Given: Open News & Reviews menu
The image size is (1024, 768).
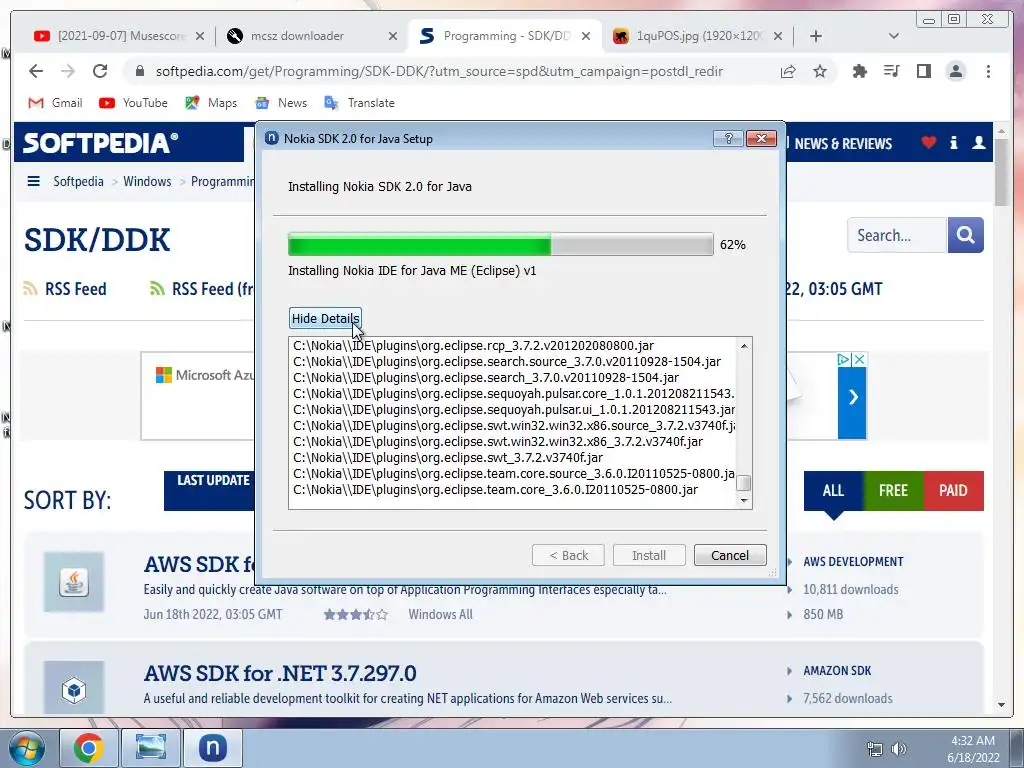Looking at the screenshot, I should (842, 144).
